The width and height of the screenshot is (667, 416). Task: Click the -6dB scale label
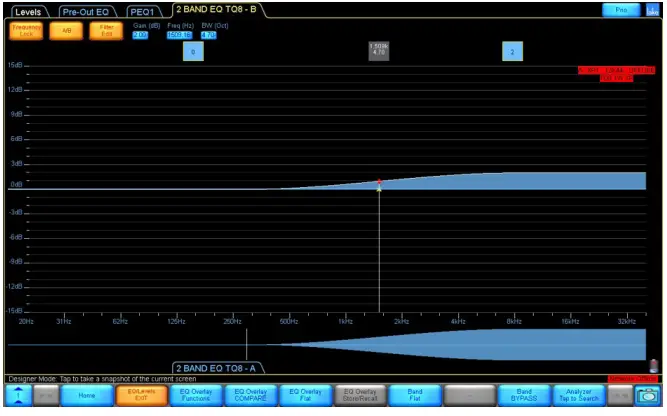click(x=15, y=237)
